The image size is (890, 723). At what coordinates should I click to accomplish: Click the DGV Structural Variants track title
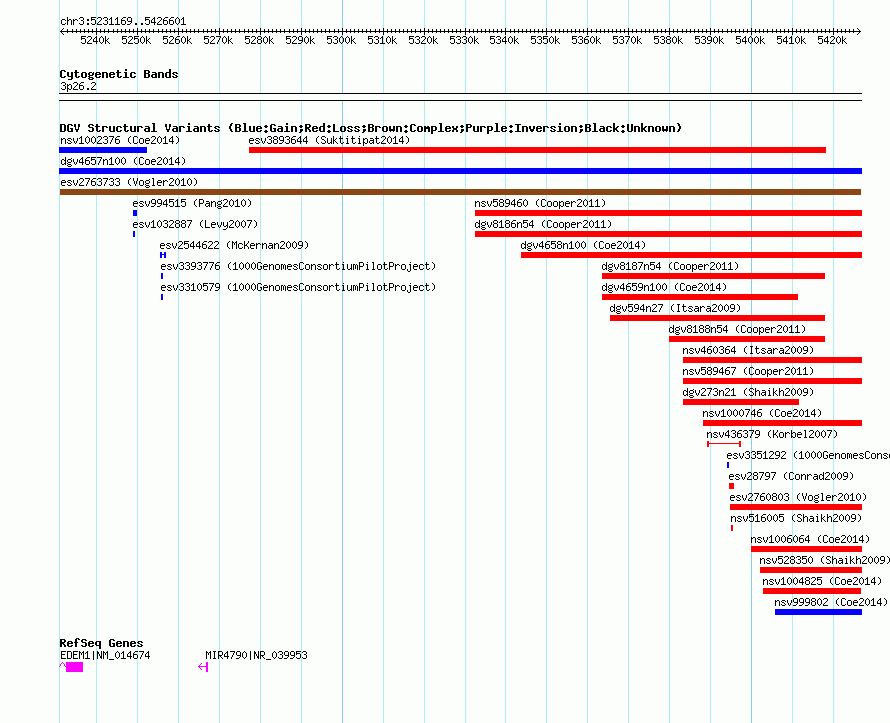tap(371, 128)
